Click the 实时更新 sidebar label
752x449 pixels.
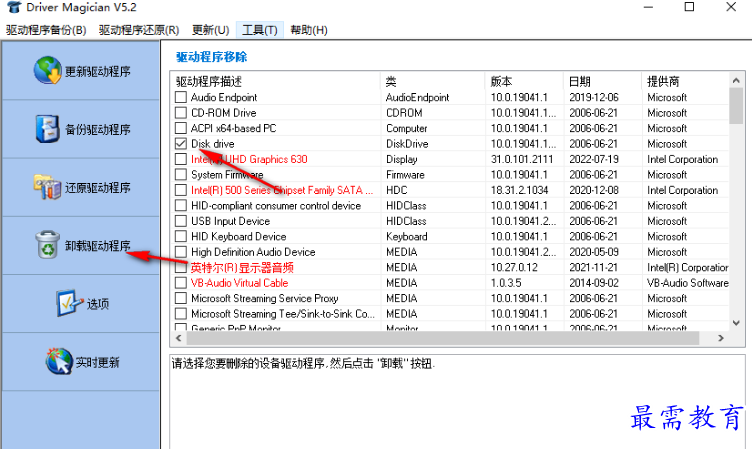97,362
